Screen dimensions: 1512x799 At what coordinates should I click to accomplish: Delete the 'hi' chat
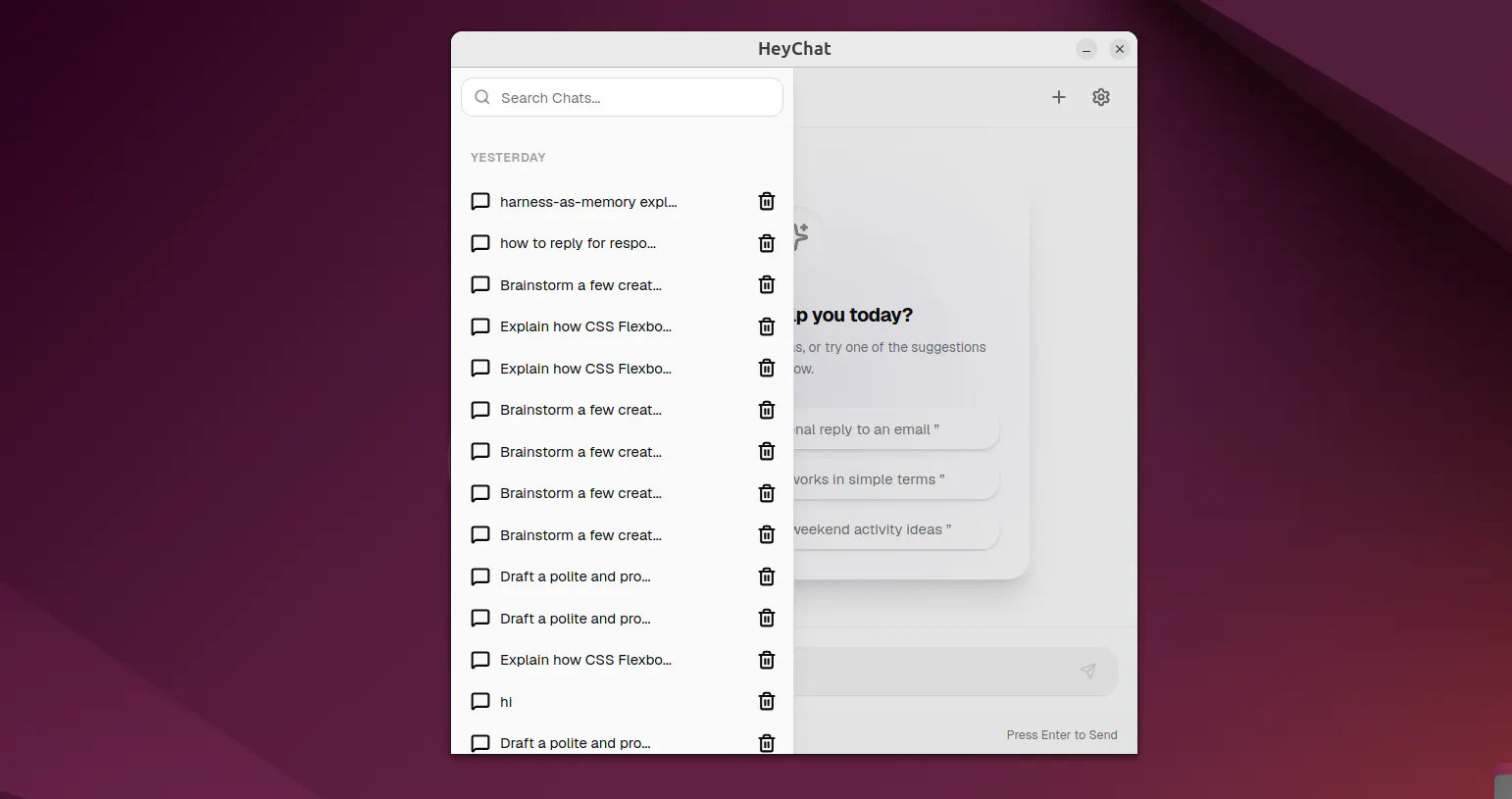coord(767,701)
